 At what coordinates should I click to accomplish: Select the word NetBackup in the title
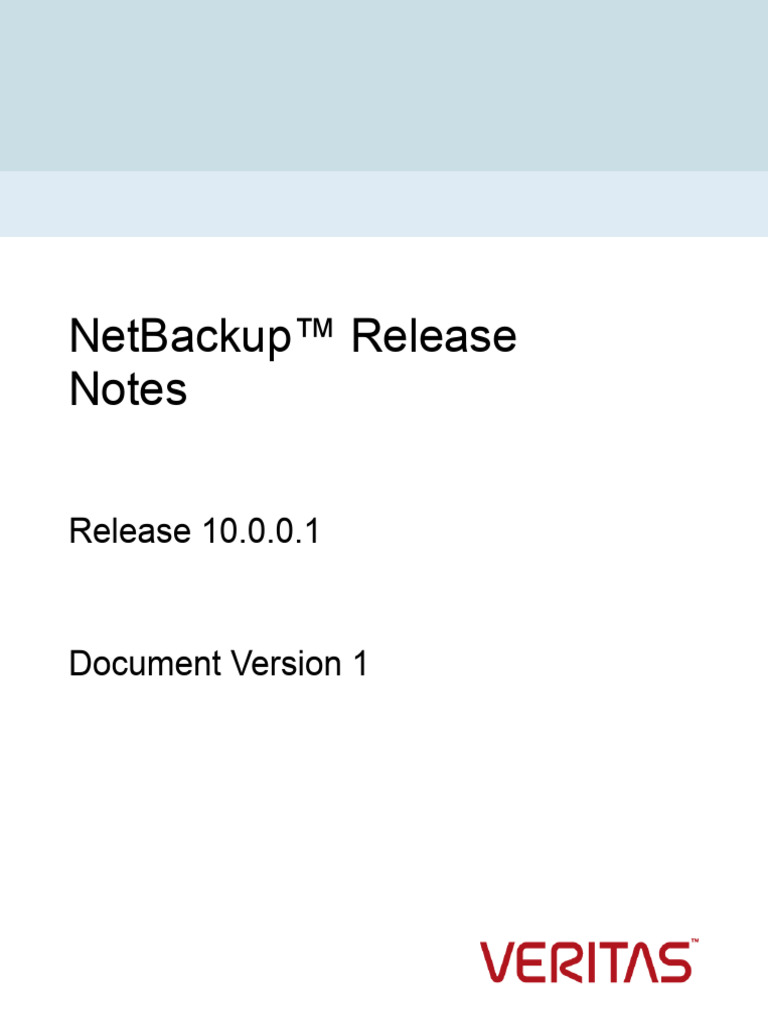click(180, 338)
